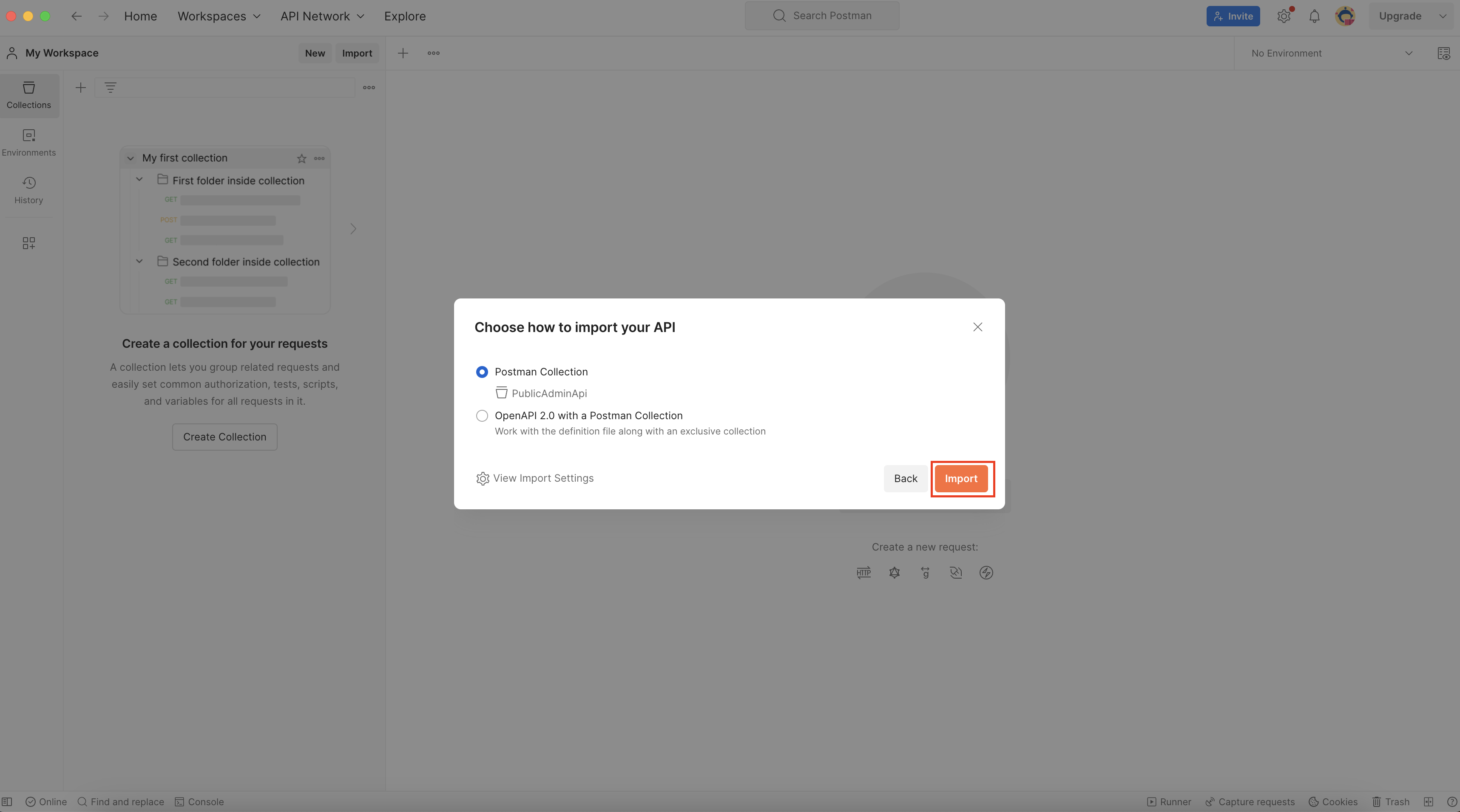This screenshot has height=812, width=1460.
Task: Click the configure workspace sidebar grid icon
Action: coord(29,243)
